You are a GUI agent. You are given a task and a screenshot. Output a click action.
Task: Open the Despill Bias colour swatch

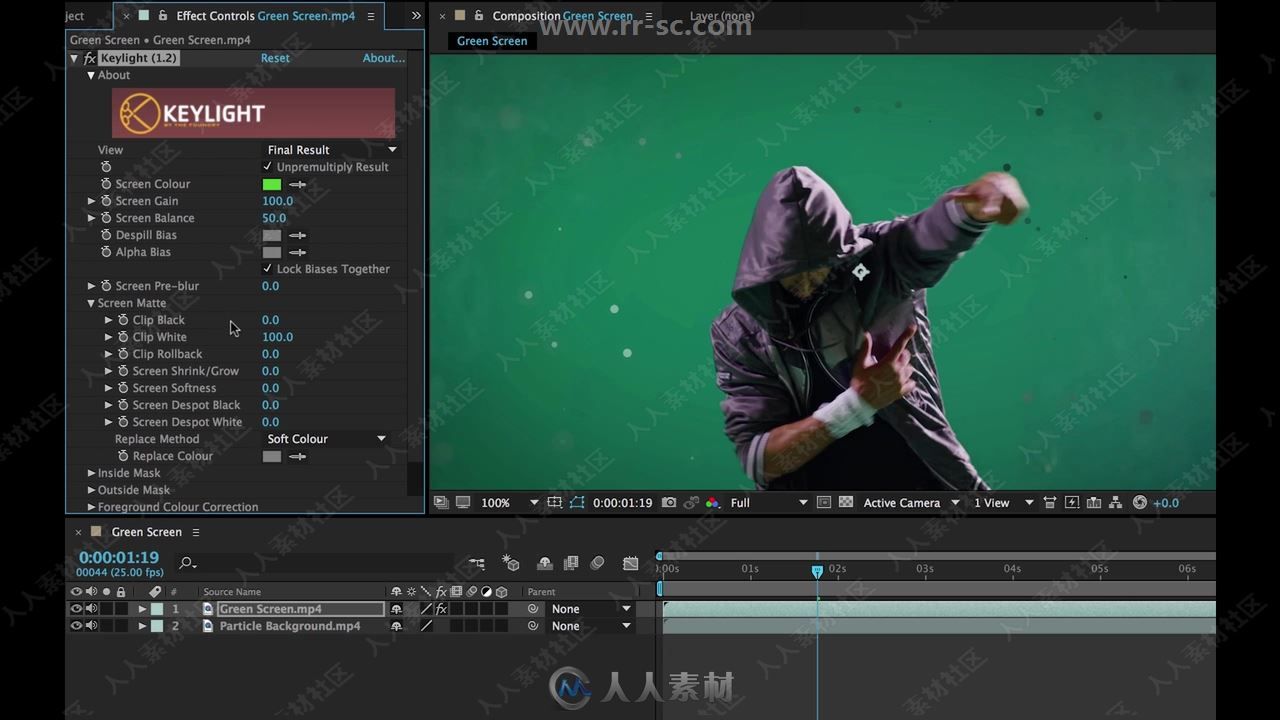[x=272, y=235]
